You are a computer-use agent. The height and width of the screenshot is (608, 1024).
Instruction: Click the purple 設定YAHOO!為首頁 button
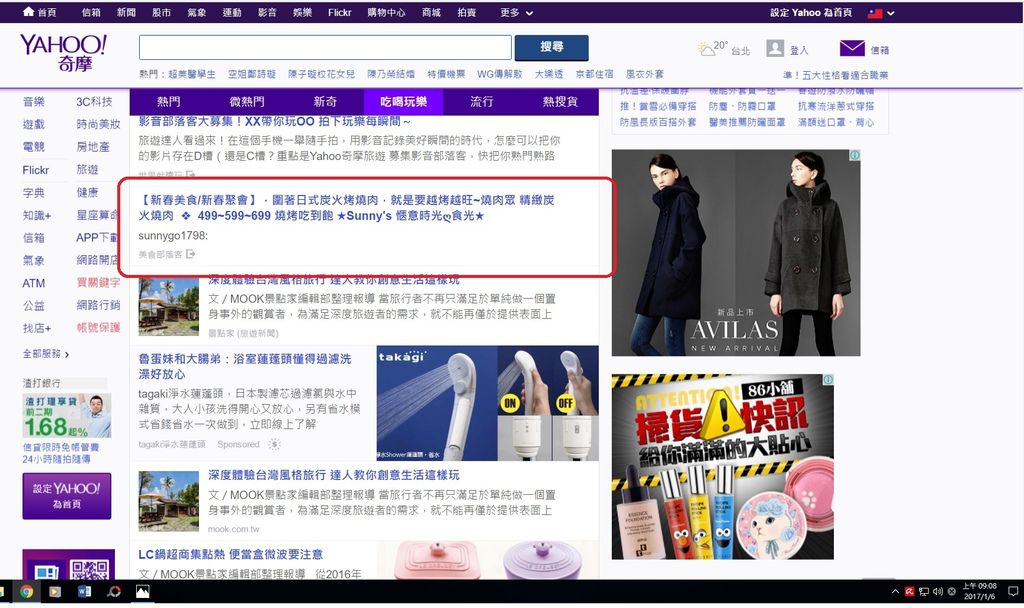point(67,496)
